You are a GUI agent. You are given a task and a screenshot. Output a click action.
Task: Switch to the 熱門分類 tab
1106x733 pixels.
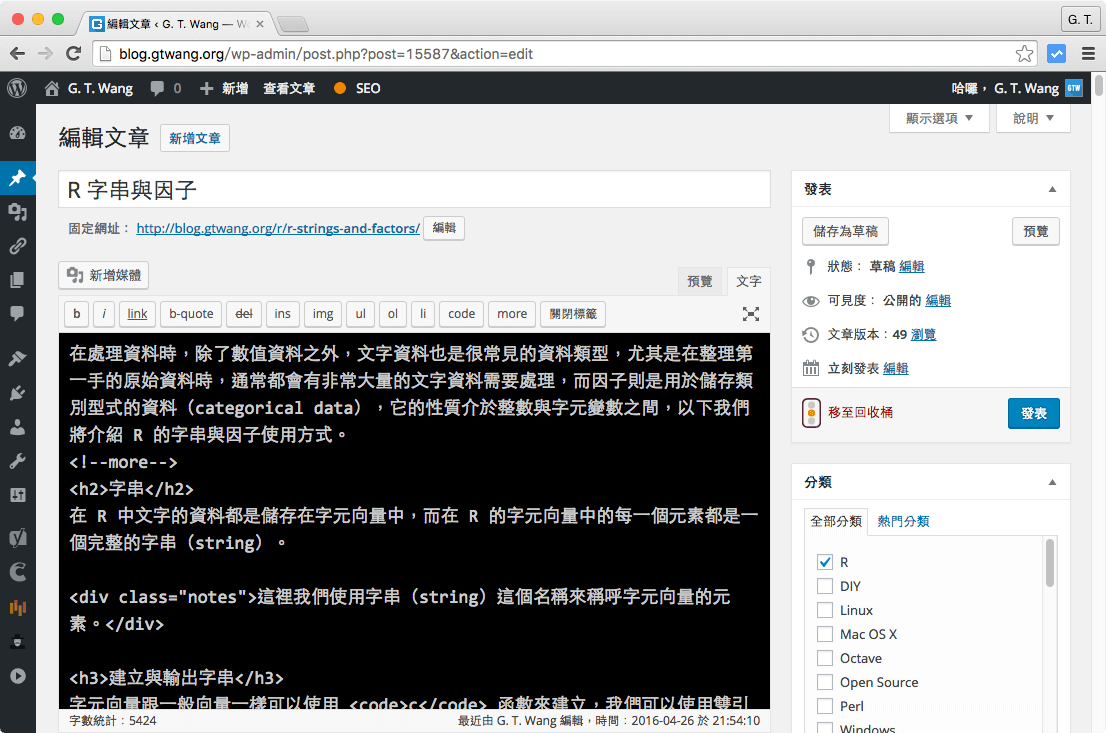click(903, 521)
